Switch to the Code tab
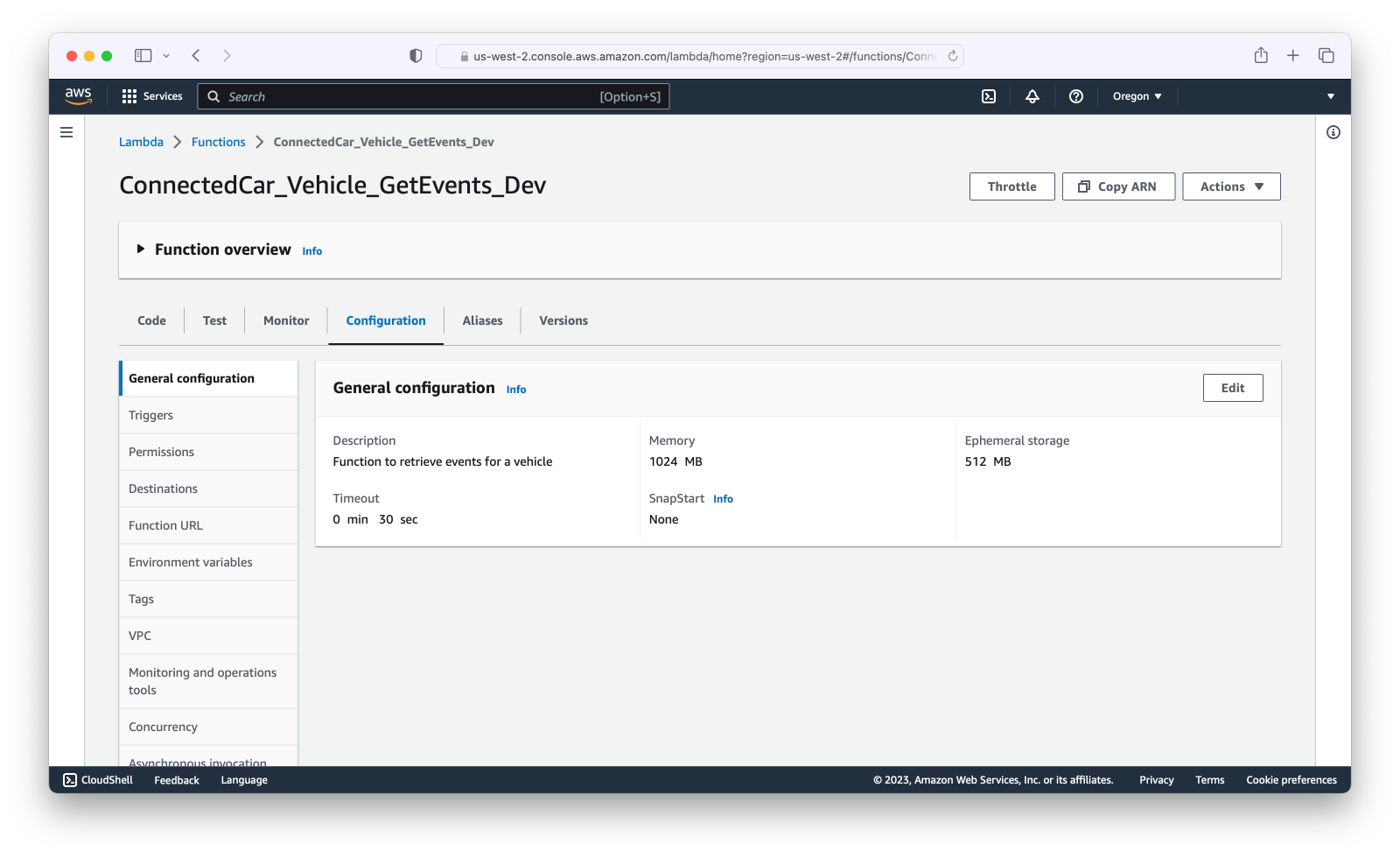The height and width of the screenshot is (858, 1400). click(151, 320)
